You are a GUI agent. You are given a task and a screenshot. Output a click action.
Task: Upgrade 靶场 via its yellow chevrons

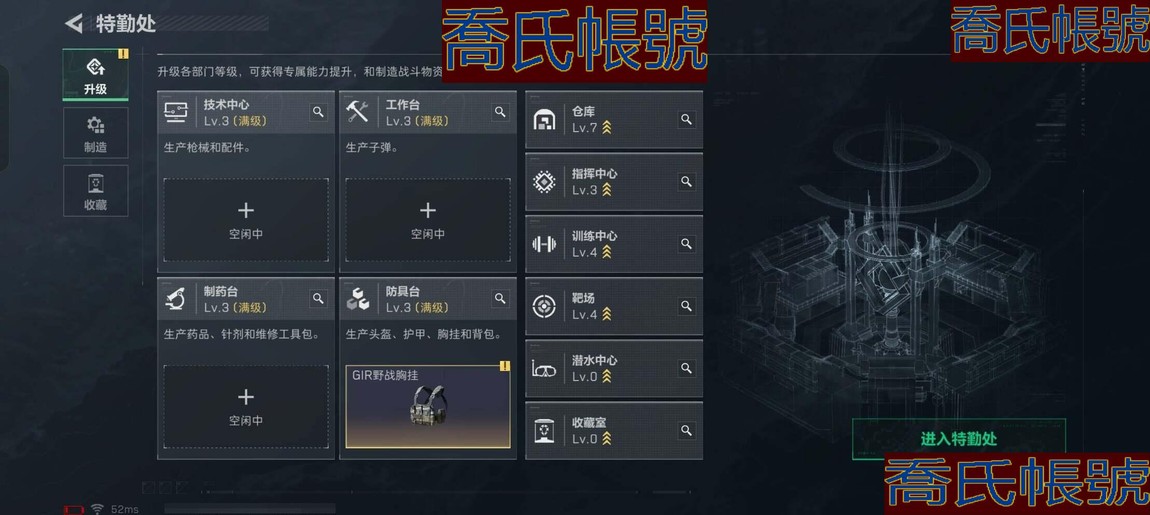tap(607, 315)
